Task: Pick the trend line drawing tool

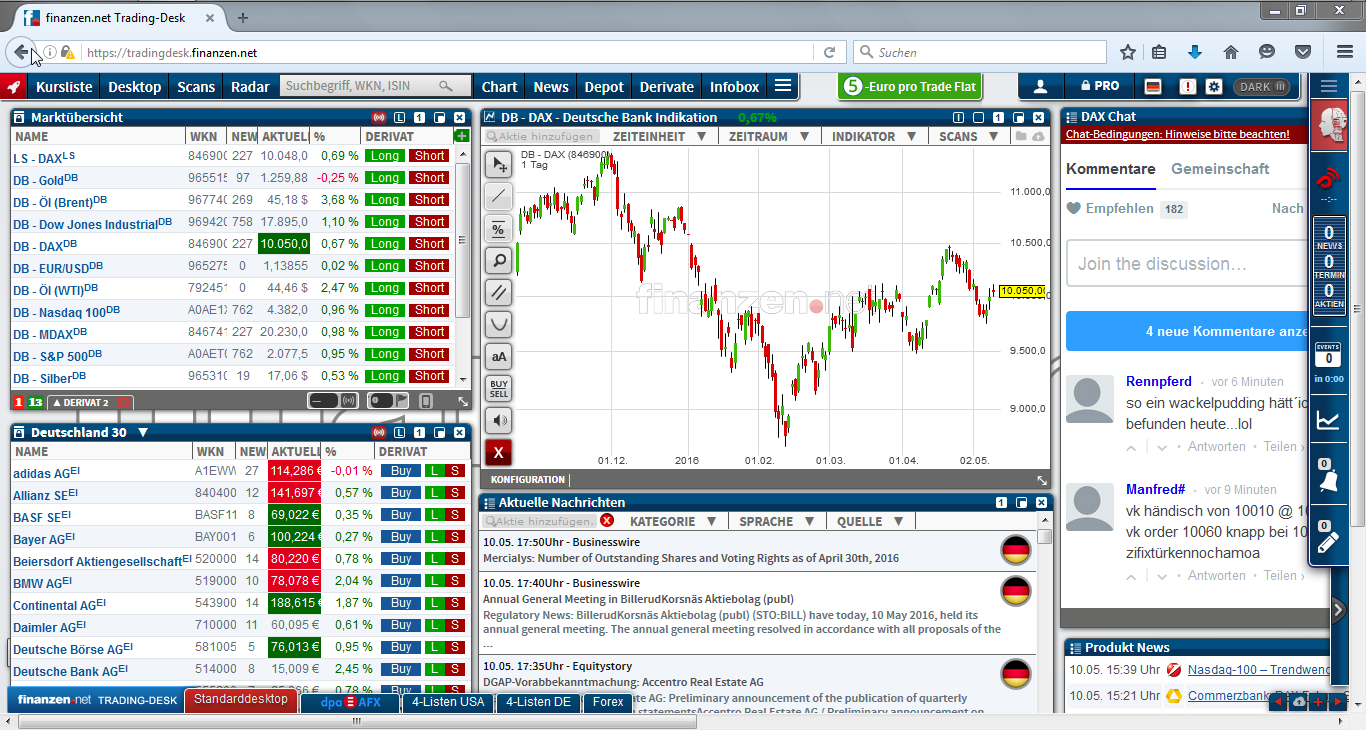Action: (498, 197)
